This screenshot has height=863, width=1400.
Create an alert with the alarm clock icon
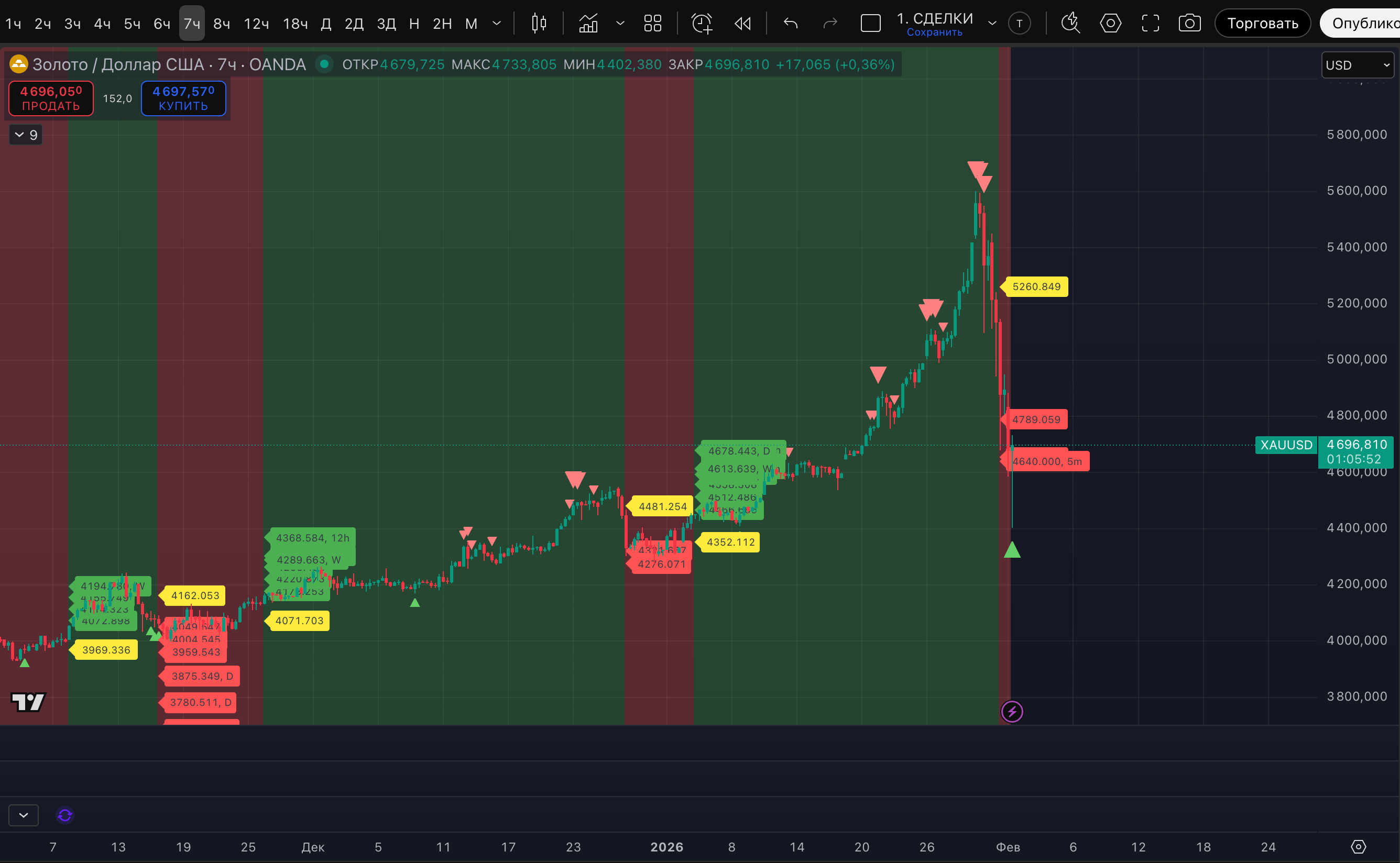[x=702, y=24]
